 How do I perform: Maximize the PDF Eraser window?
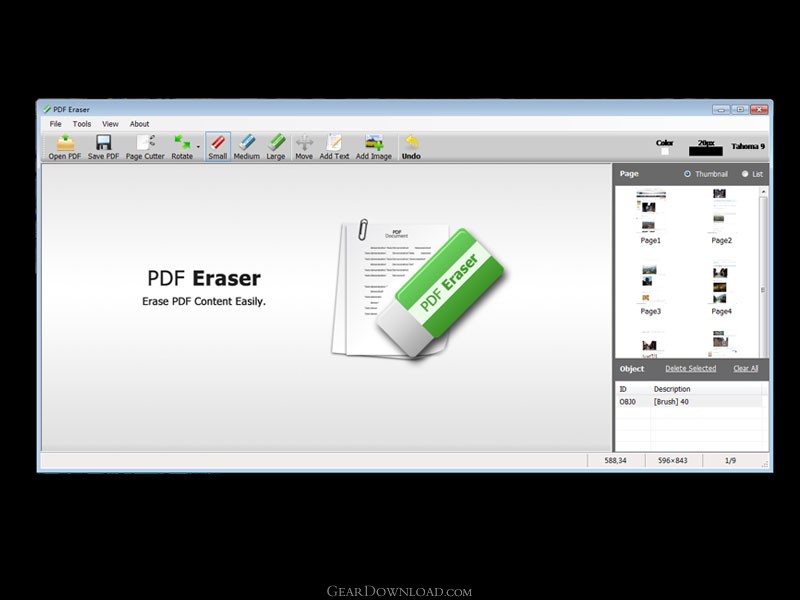[x=740, y=109]
